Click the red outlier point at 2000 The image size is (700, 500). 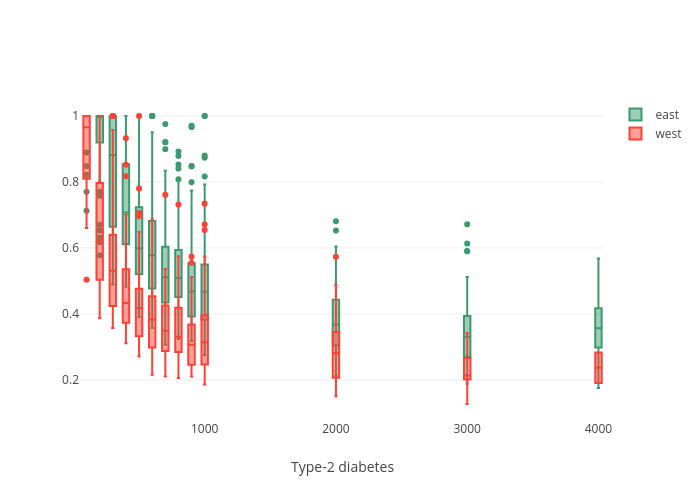(x=336, y=257)
